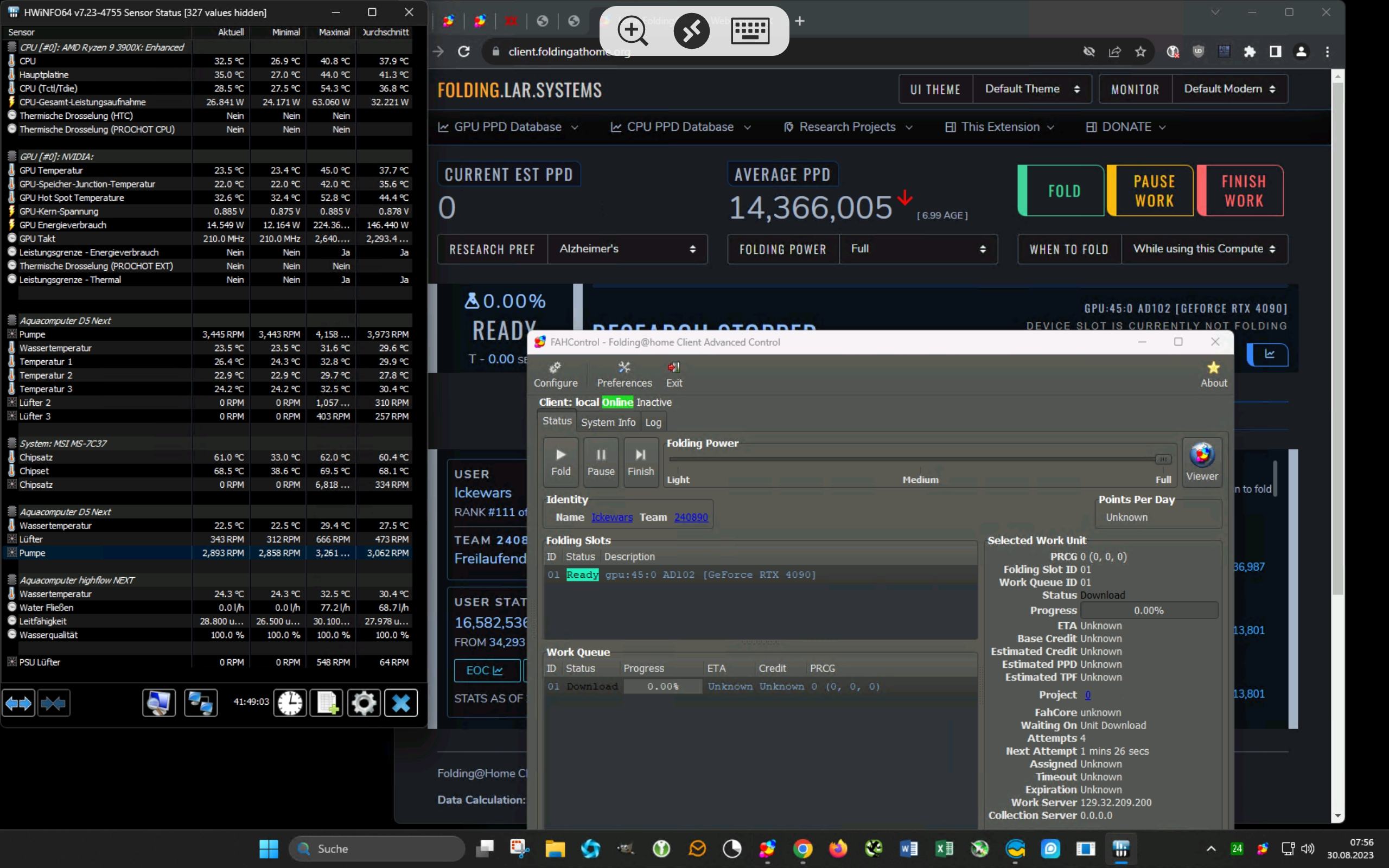Click remote desktop connection icon in overlay
Image resolution: width=1389 pixels, height=868 pixels.
point(691,30)
